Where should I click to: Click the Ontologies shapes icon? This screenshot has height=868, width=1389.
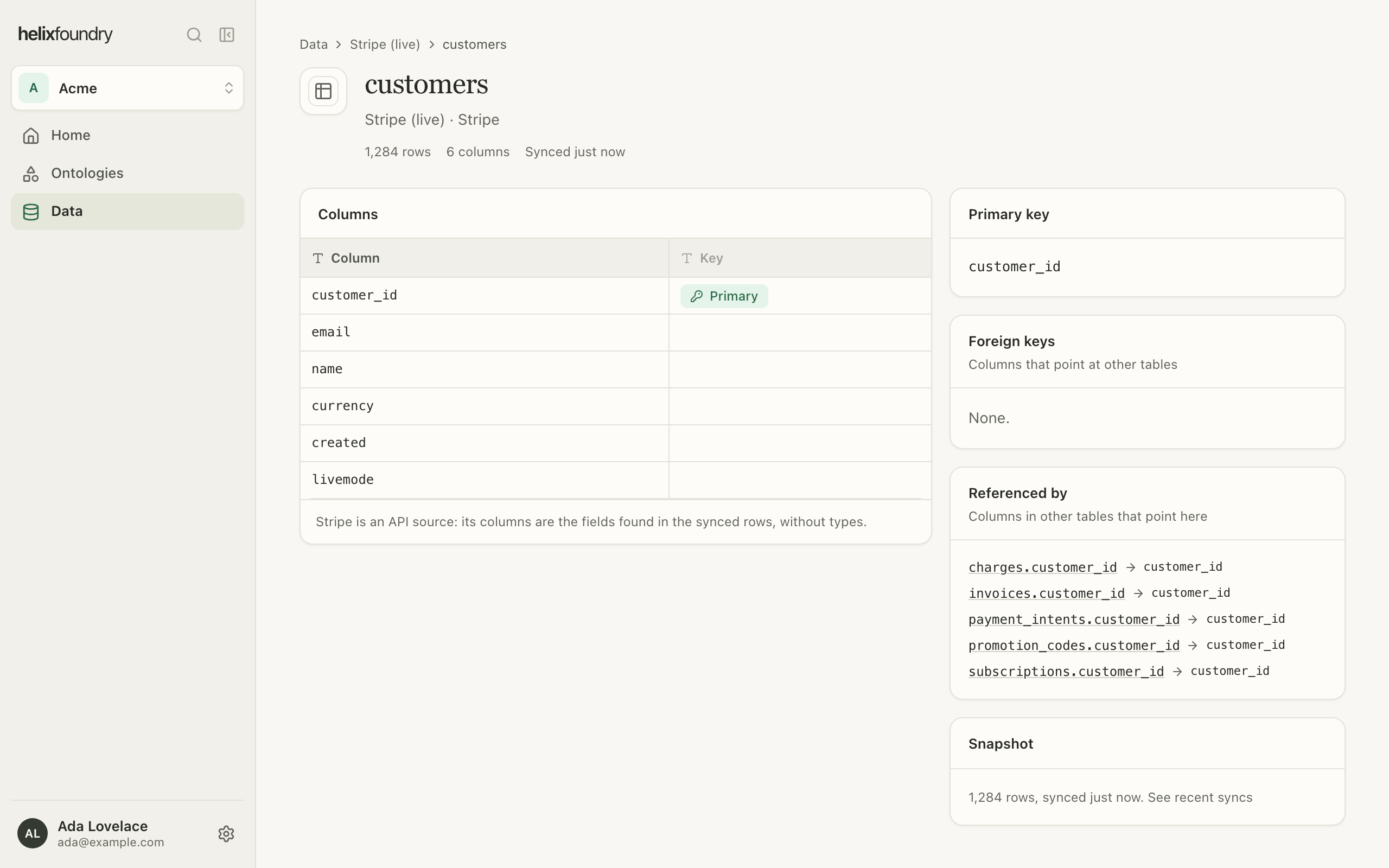click(31, 174)
